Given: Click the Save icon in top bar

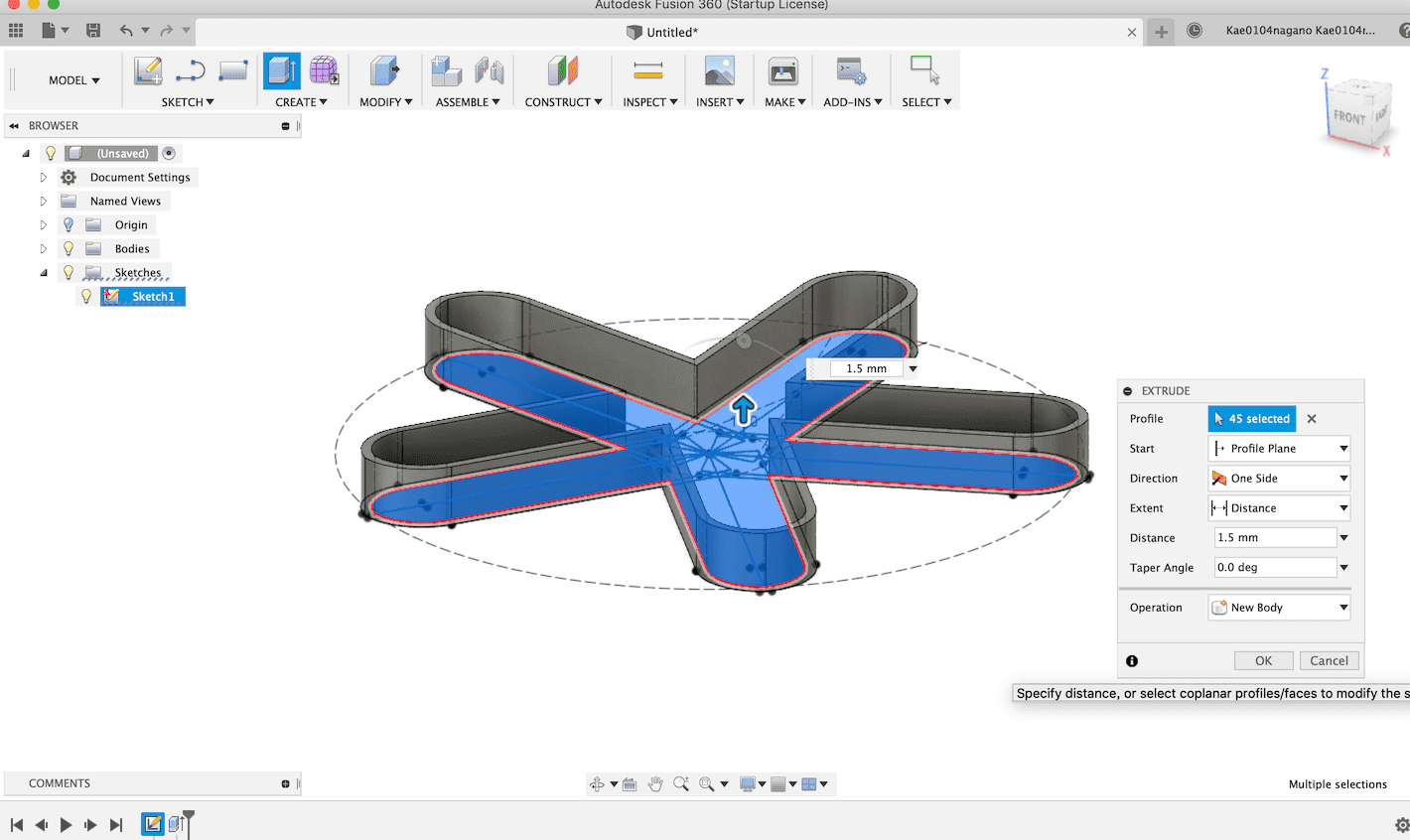Looking at the screenshot, I should 93,31.
